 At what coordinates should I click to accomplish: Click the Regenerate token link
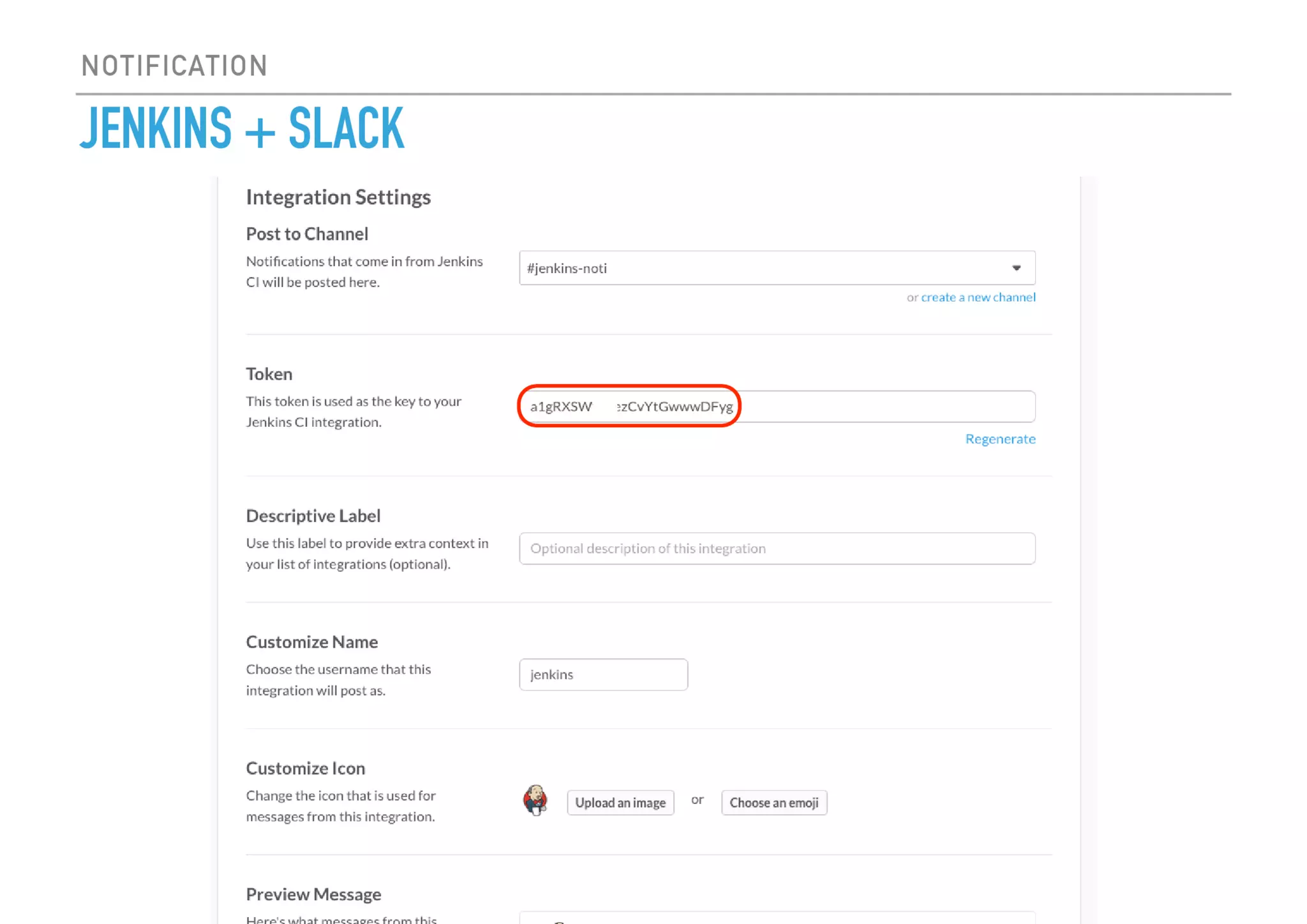(999, 439)
